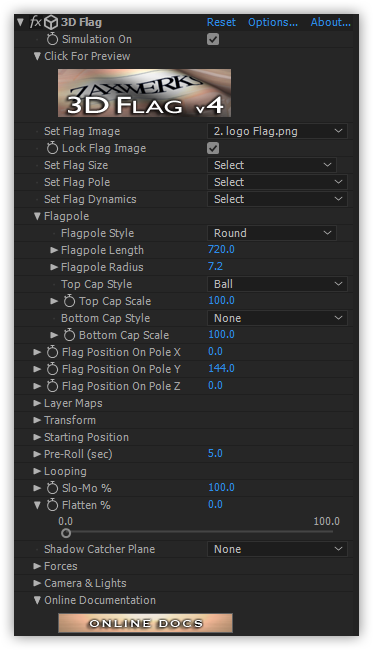Collapse the Flatten % property
This screenshot has width=373, height=650.
tap(37, 505)
